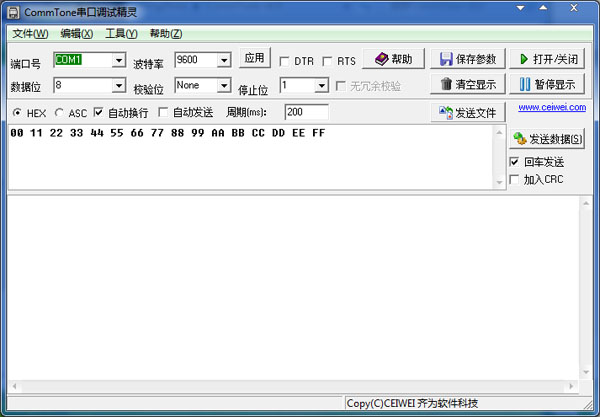Click the receive area vertical scrollbar down arrow
The height and width of the screenshot is (417, 600).
point(586,372)
